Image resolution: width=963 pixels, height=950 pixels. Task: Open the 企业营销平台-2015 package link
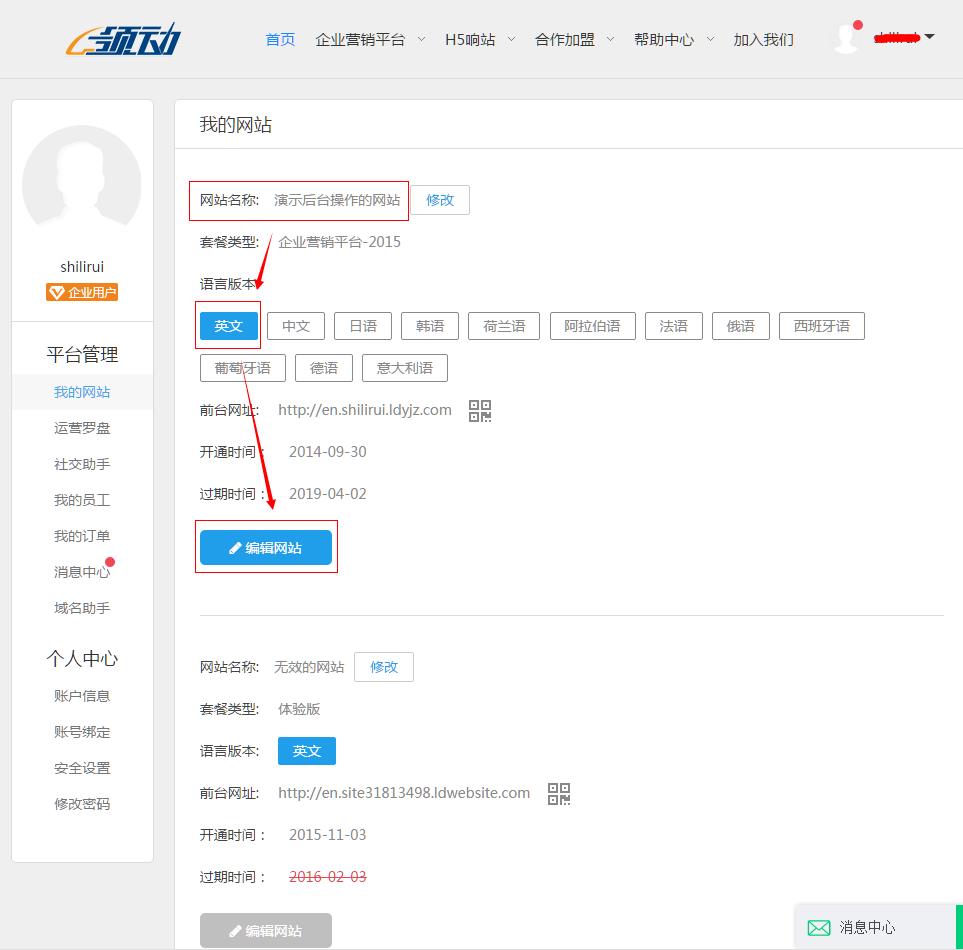(339, 241)
